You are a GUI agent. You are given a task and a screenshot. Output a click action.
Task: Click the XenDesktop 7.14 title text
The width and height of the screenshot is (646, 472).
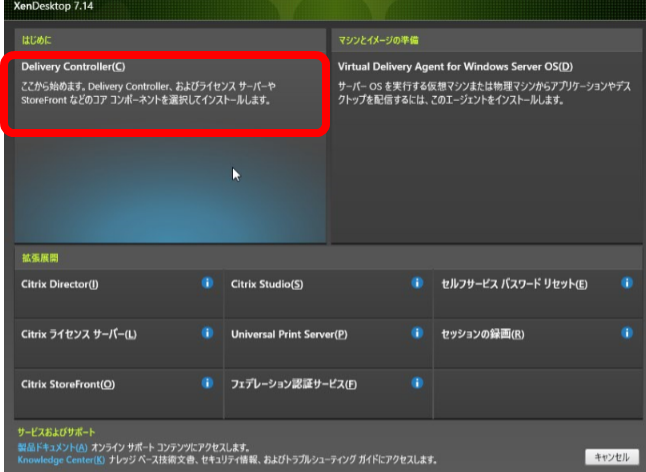(x=53, y=6)
